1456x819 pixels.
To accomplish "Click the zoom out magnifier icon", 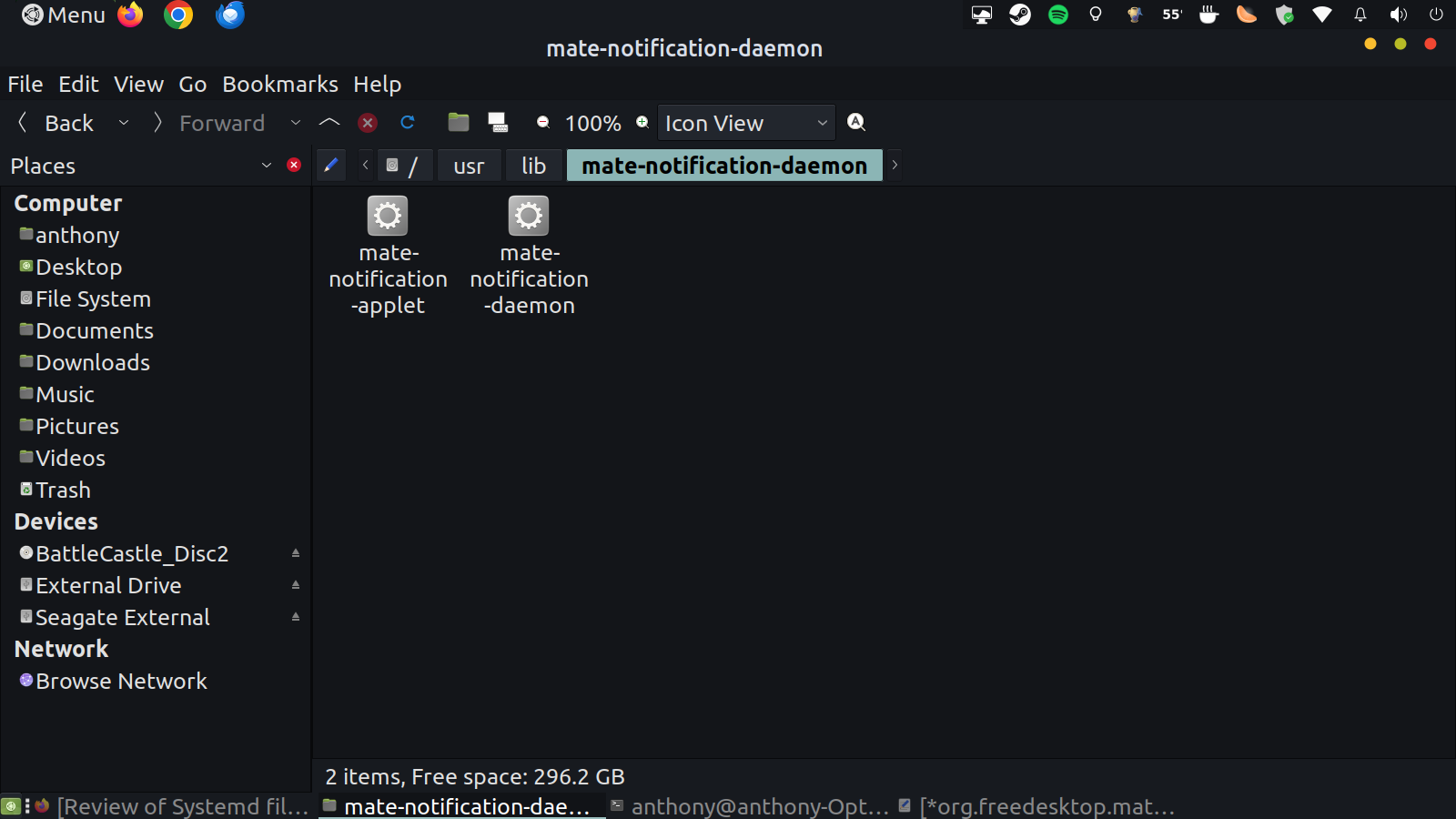I will tap(543, 123).
